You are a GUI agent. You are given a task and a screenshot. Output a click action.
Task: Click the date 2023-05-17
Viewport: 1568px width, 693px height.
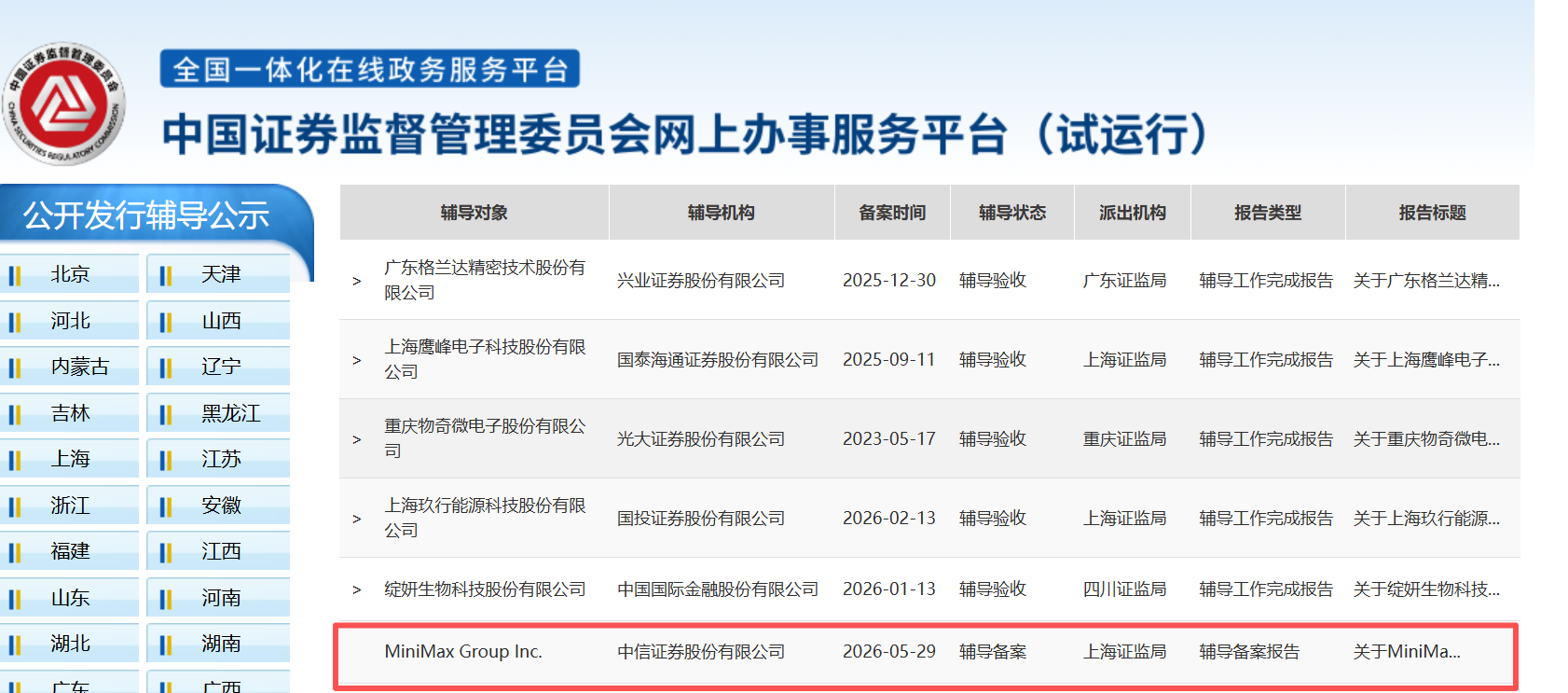pos(889,439)
